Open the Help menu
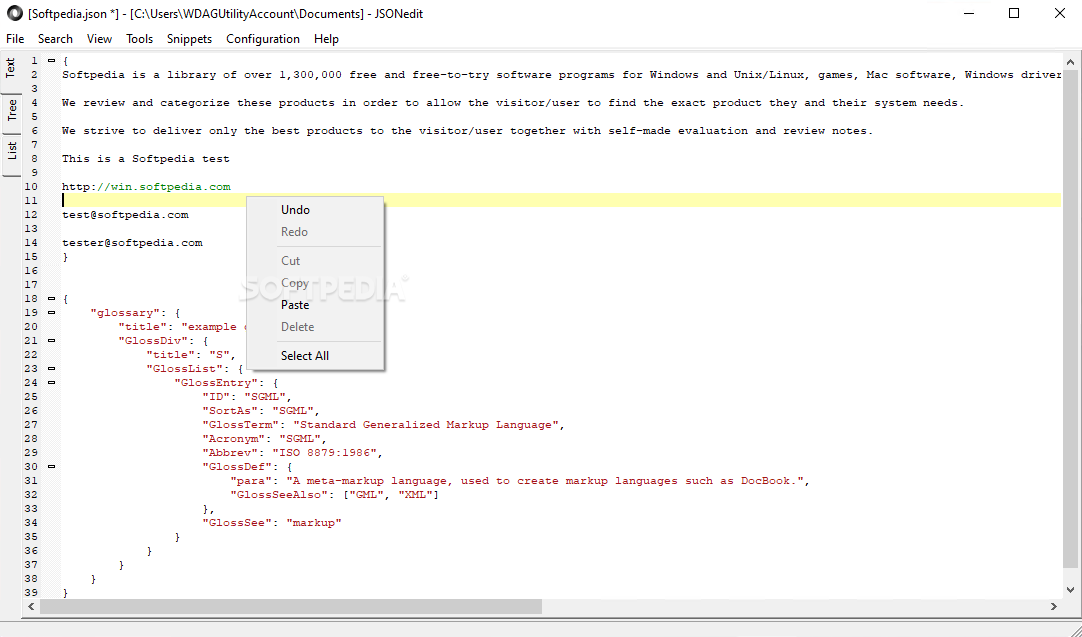1082x637 pixels. (326, 39)
